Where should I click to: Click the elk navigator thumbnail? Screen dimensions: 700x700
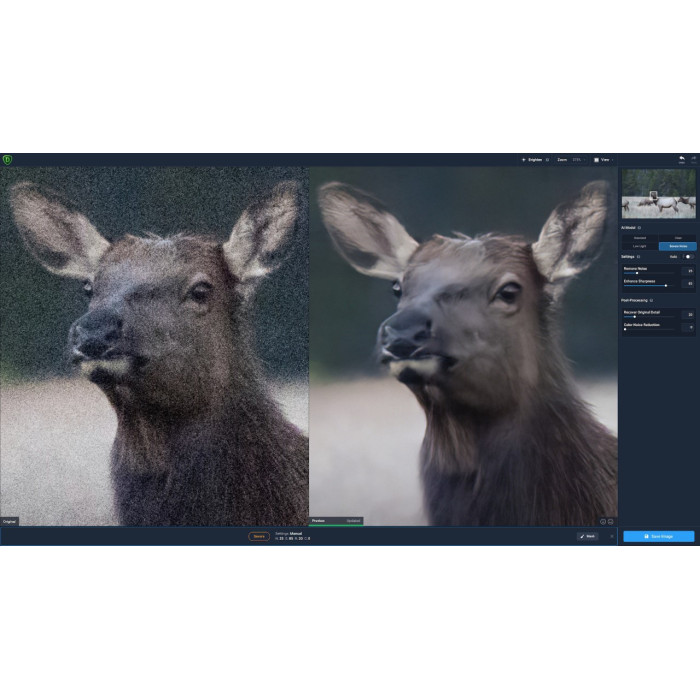658,194
